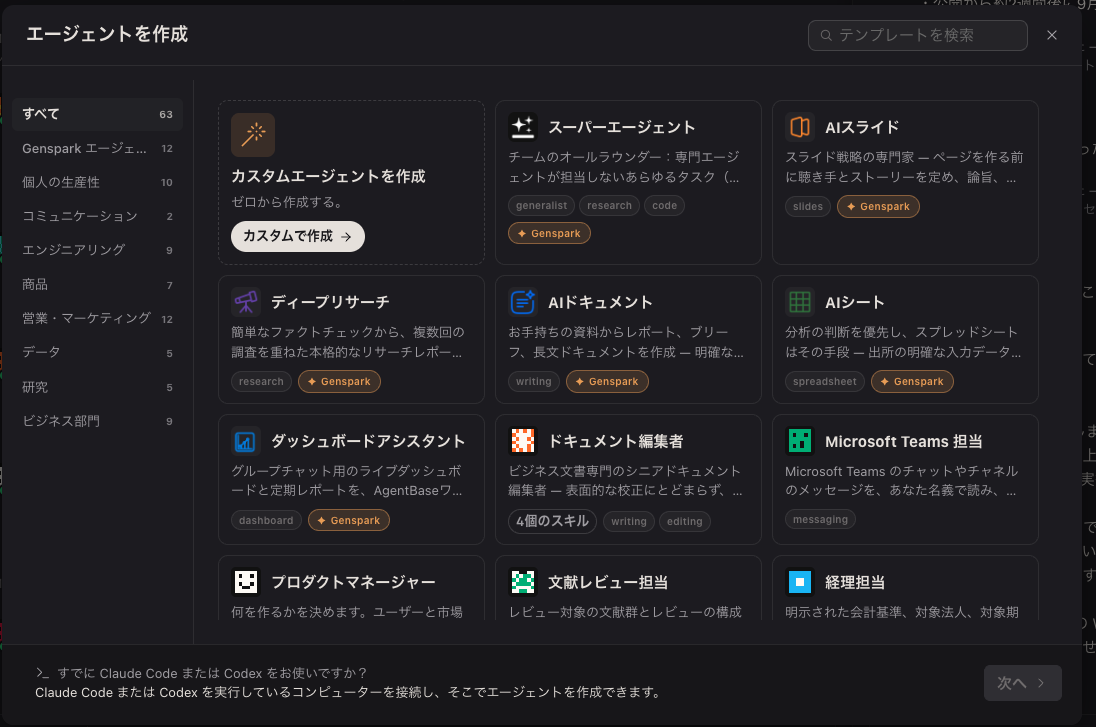
Task: Open the ドキュメント編集者 template title
Action: [616, 441]
